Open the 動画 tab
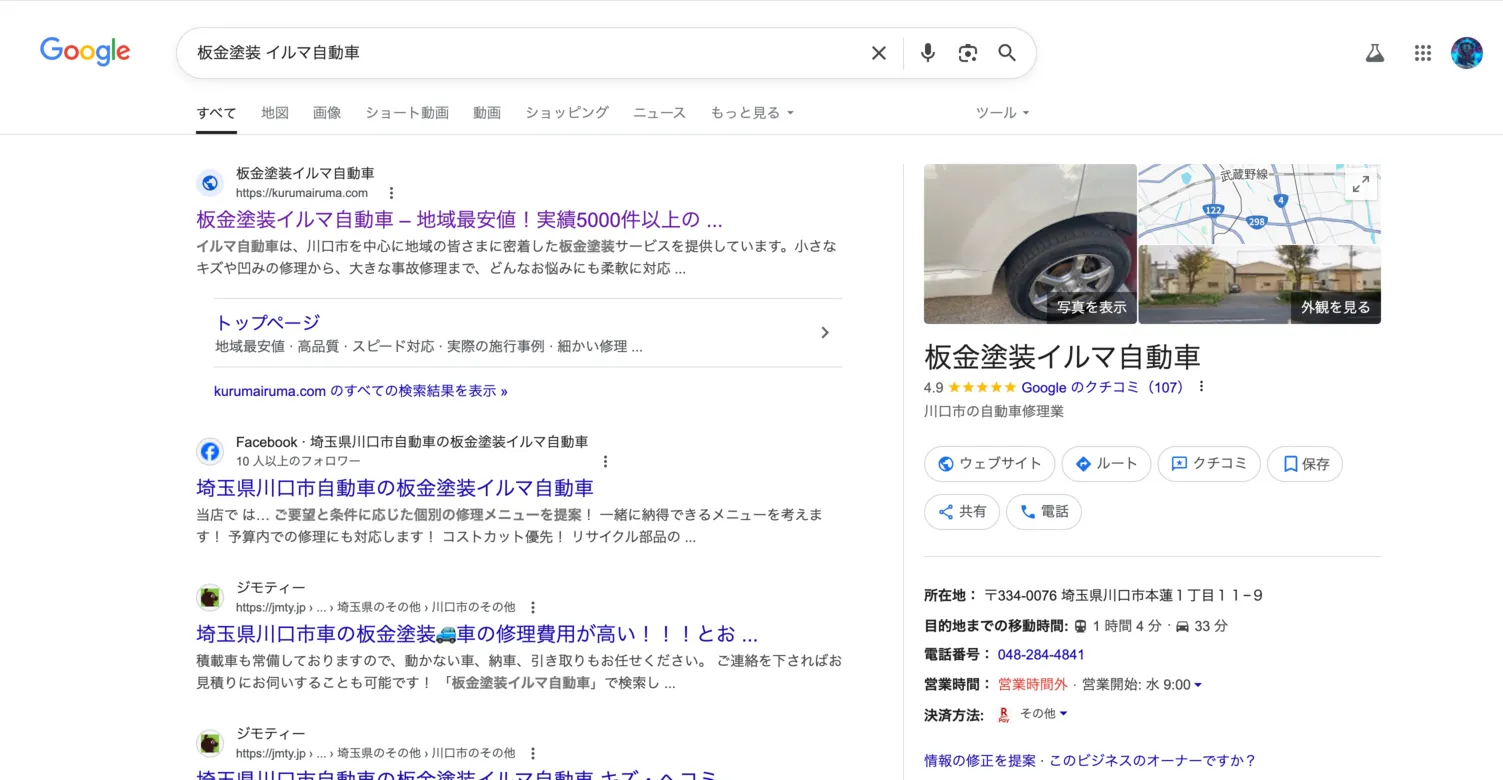The height and width of the screenshot is (780, 1503). (487, 113)
